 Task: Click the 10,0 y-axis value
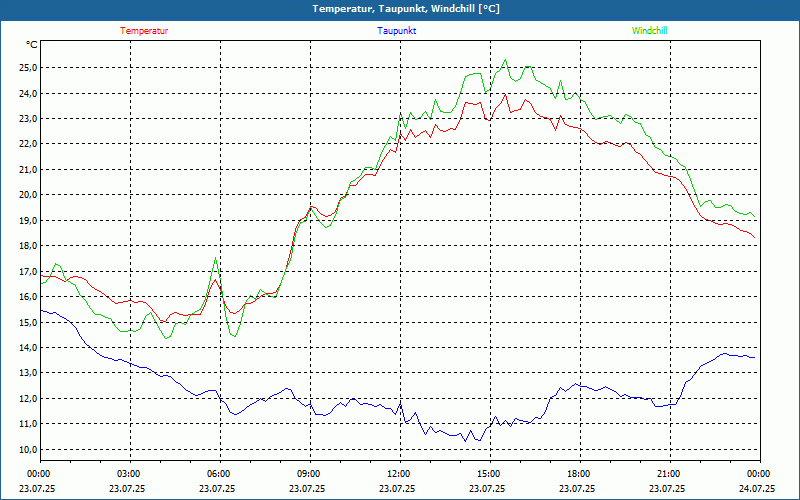pyautogui.click(x=29, y=449)
